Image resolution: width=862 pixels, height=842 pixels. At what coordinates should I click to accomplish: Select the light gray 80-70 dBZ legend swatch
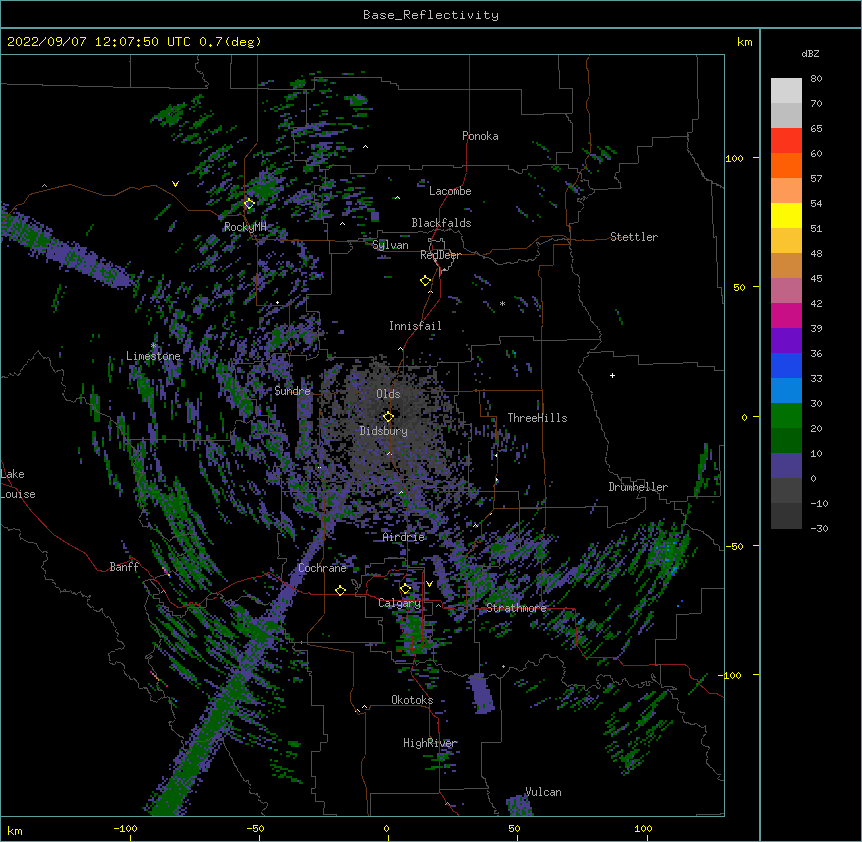(x=786, y=90)
